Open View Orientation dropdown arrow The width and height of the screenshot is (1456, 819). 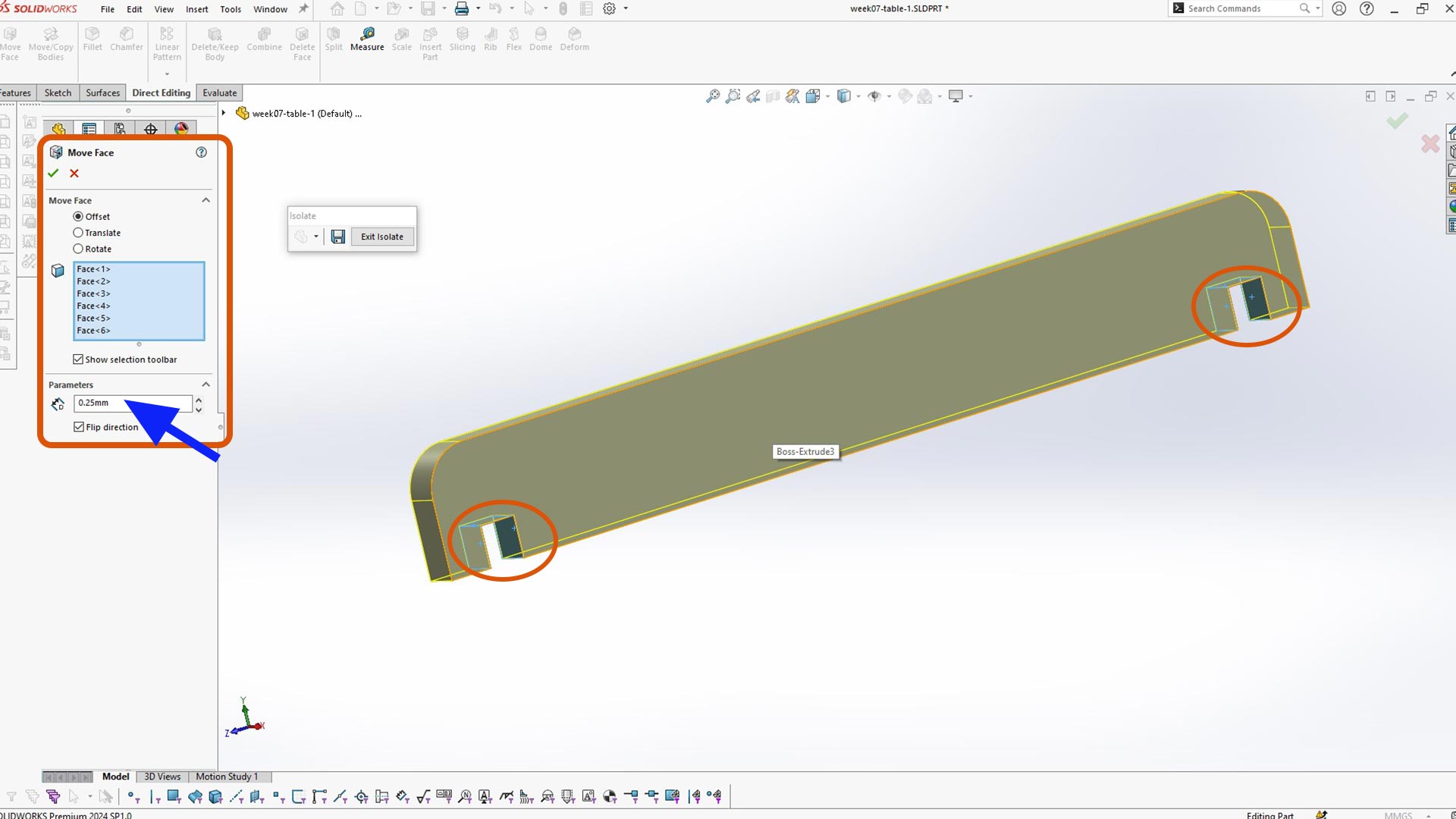coord(827,96)
